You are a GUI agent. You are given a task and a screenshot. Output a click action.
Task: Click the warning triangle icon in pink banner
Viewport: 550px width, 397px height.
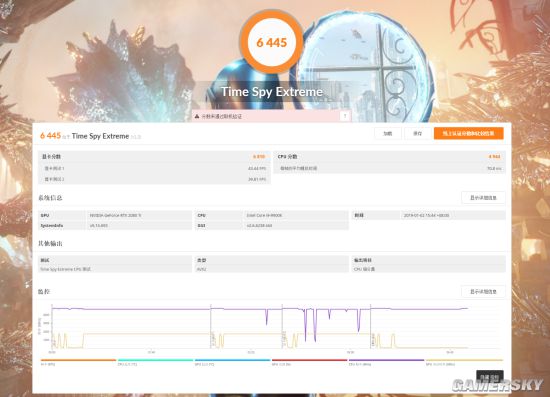(x=197, y=116)
